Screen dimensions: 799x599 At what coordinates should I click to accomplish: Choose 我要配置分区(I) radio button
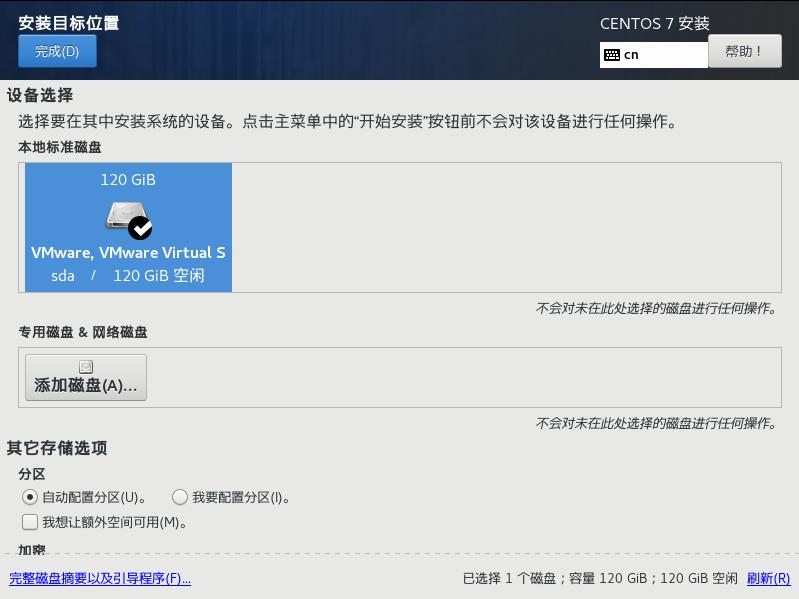[x=180, y=497]
